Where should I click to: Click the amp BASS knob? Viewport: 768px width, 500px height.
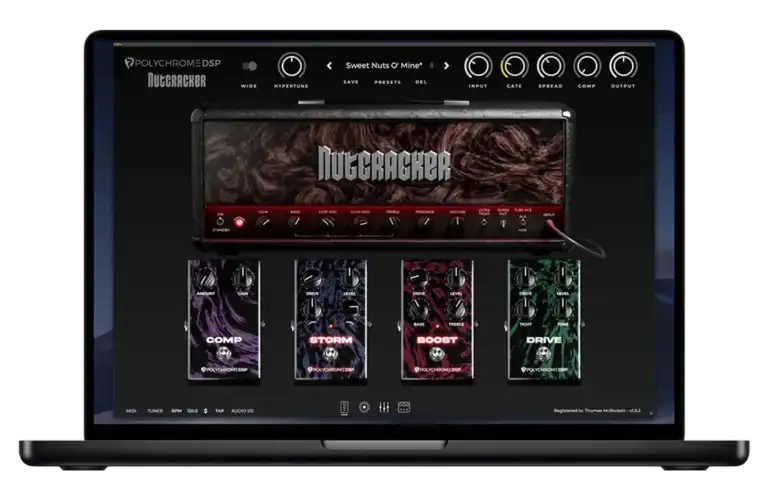pos(295,222)
